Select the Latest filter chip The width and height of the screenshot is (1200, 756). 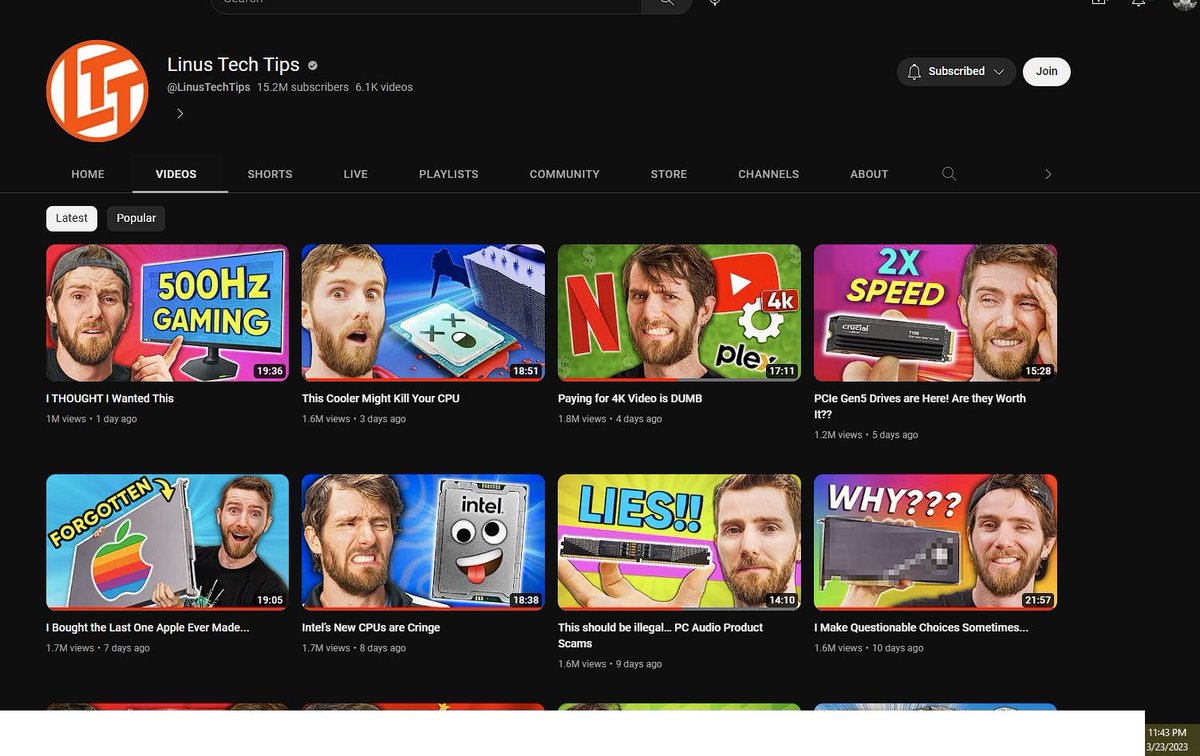pyautogui.click(x=72, y=218)
